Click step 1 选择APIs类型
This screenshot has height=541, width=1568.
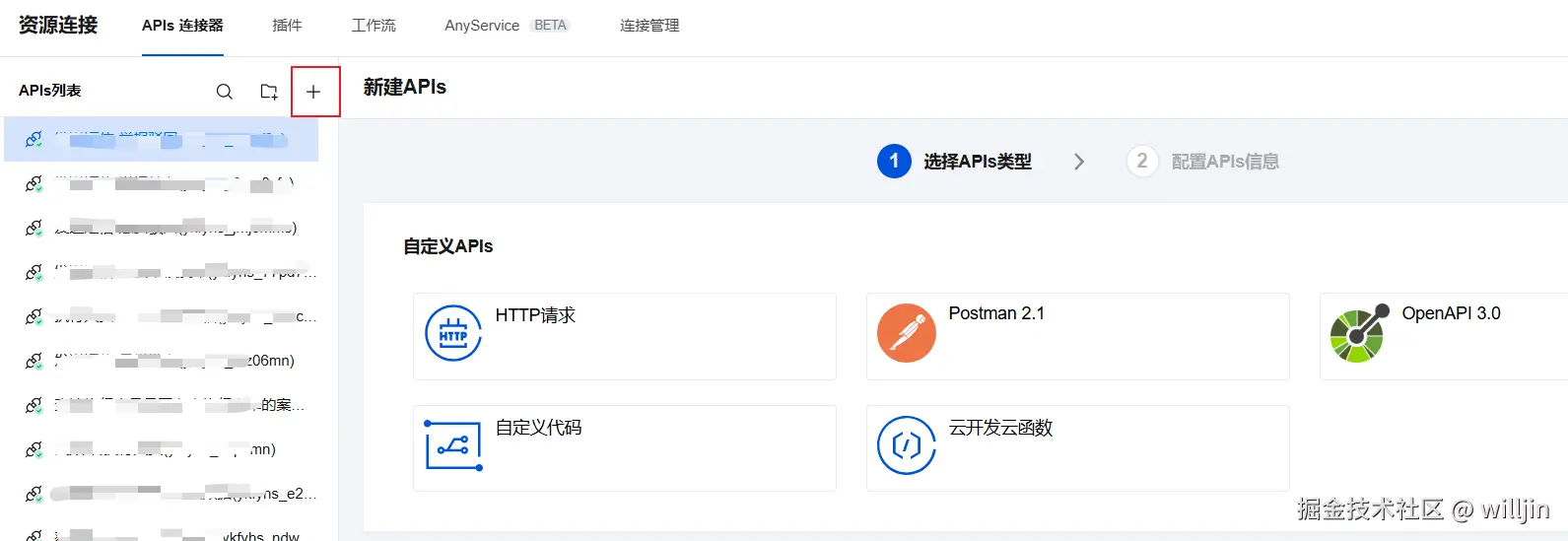(954, 162)
